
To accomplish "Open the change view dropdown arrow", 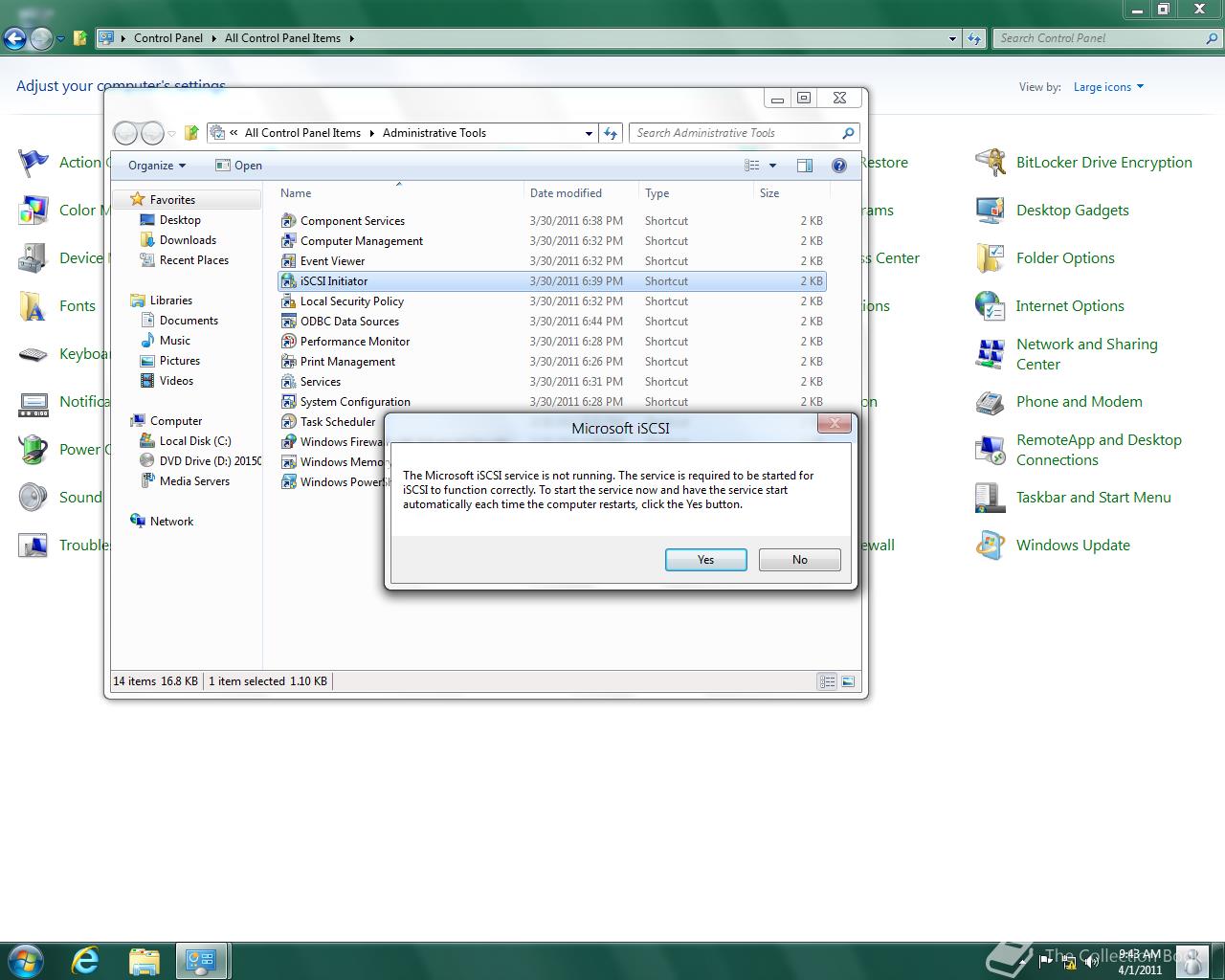I will pyautogui.click(x=773, y=166).
